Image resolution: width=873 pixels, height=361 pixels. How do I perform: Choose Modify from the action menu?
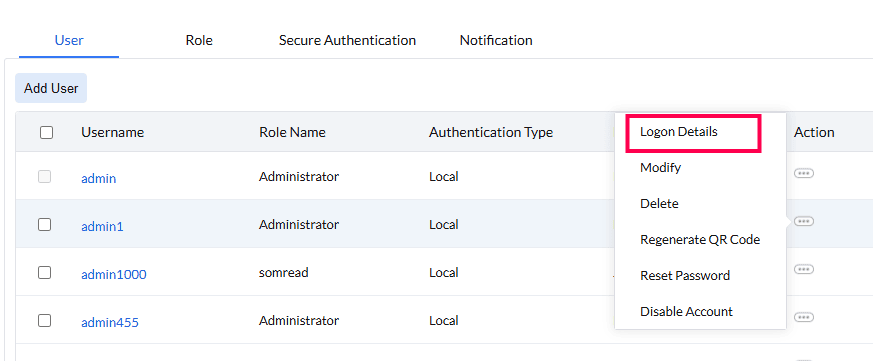(660, 167)
